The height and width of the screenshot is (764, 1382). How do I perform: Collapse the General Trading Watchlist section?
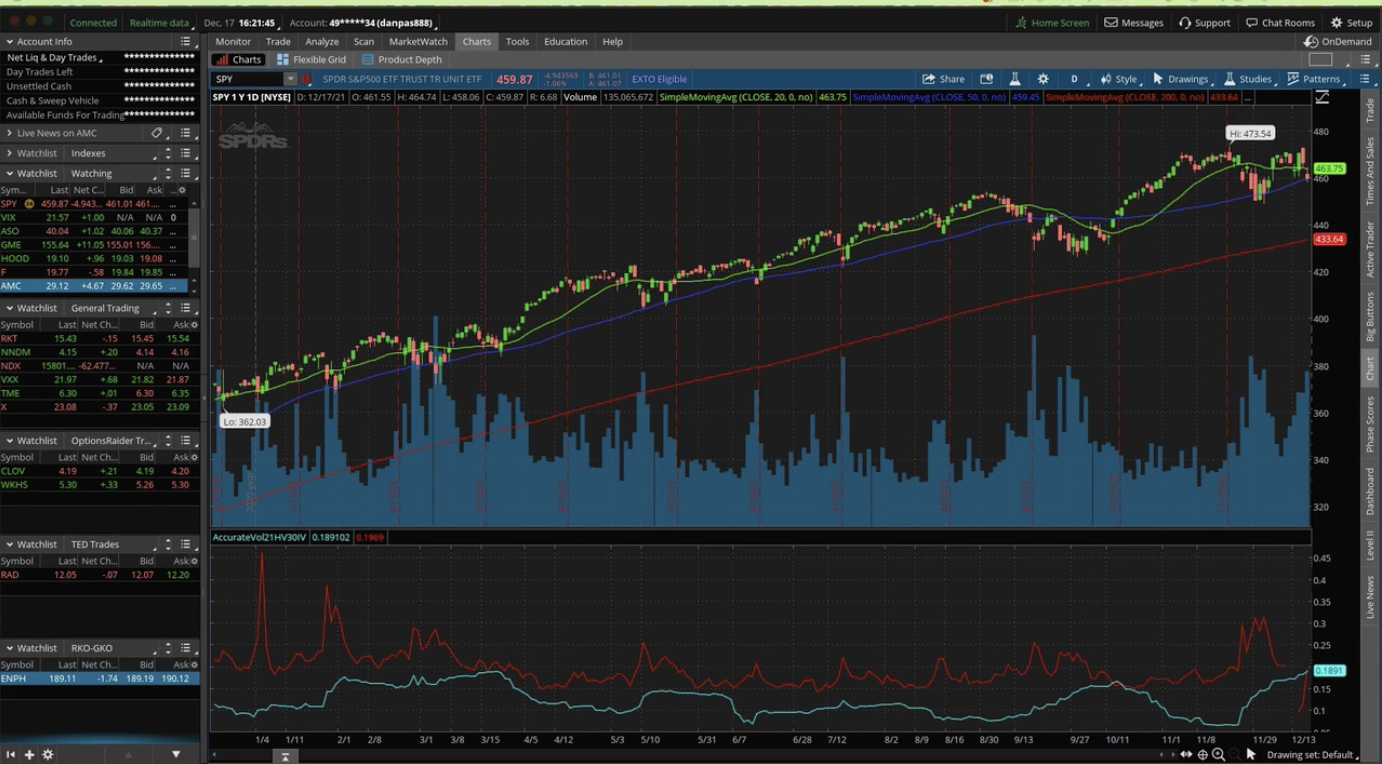pos(9,308)
